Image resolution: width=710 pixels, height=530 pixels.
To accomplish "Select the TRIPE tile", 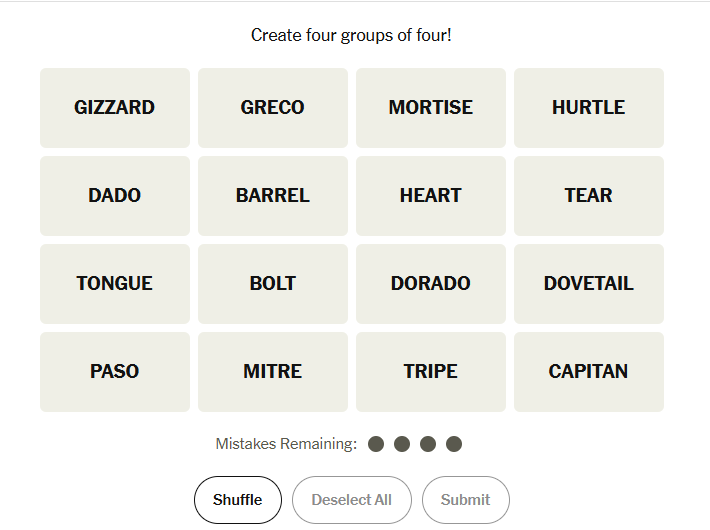I will [431, 372].
